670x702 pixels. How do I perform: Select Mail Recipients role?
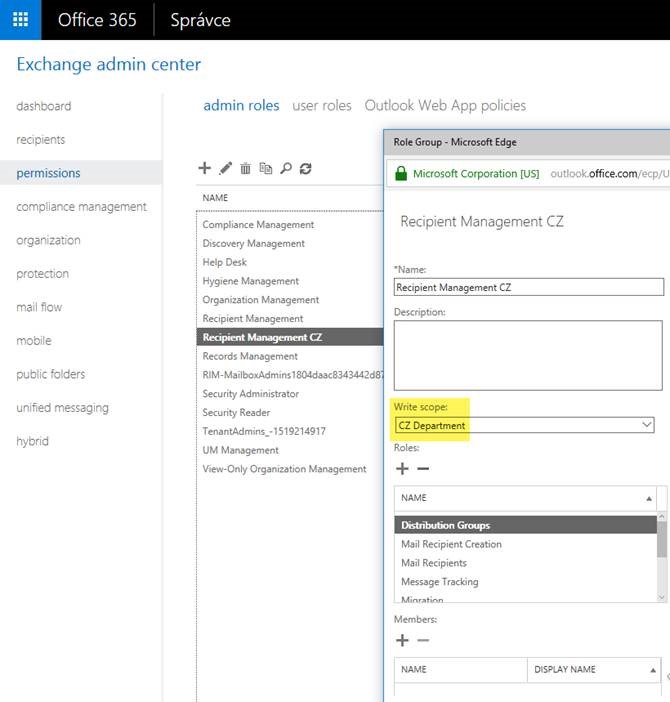(x=434, y=563)
